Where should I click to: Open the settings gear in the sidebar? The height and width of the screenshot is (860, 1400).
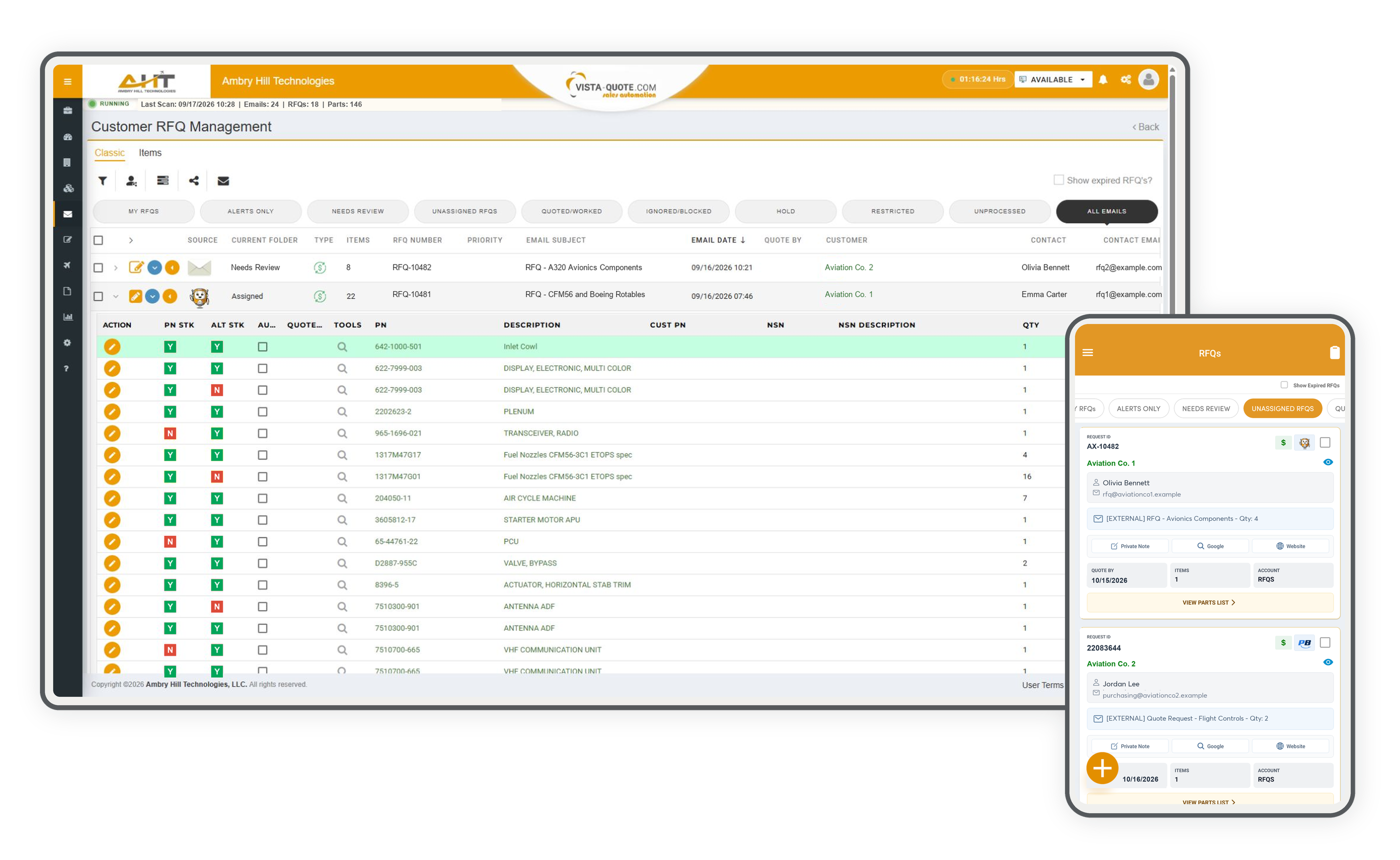point(67,342)
